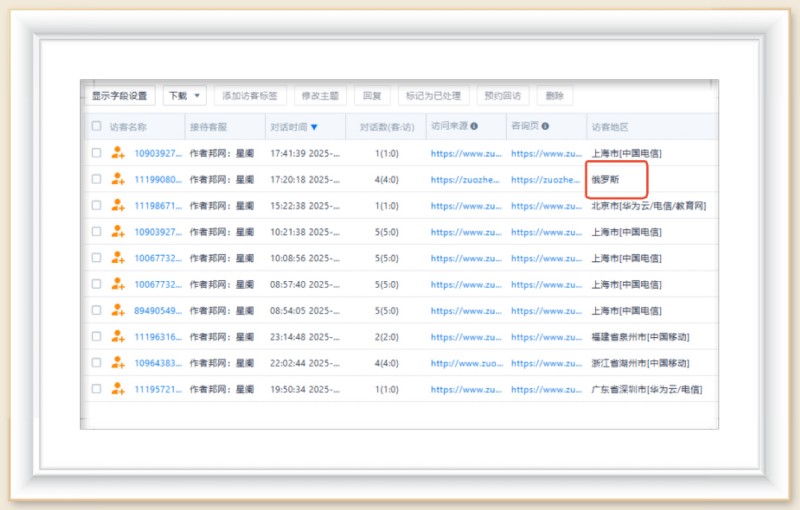Click the add-visitor icon for visitor 11195721
The image size is (800, 510).
click(x=119, y=389)
